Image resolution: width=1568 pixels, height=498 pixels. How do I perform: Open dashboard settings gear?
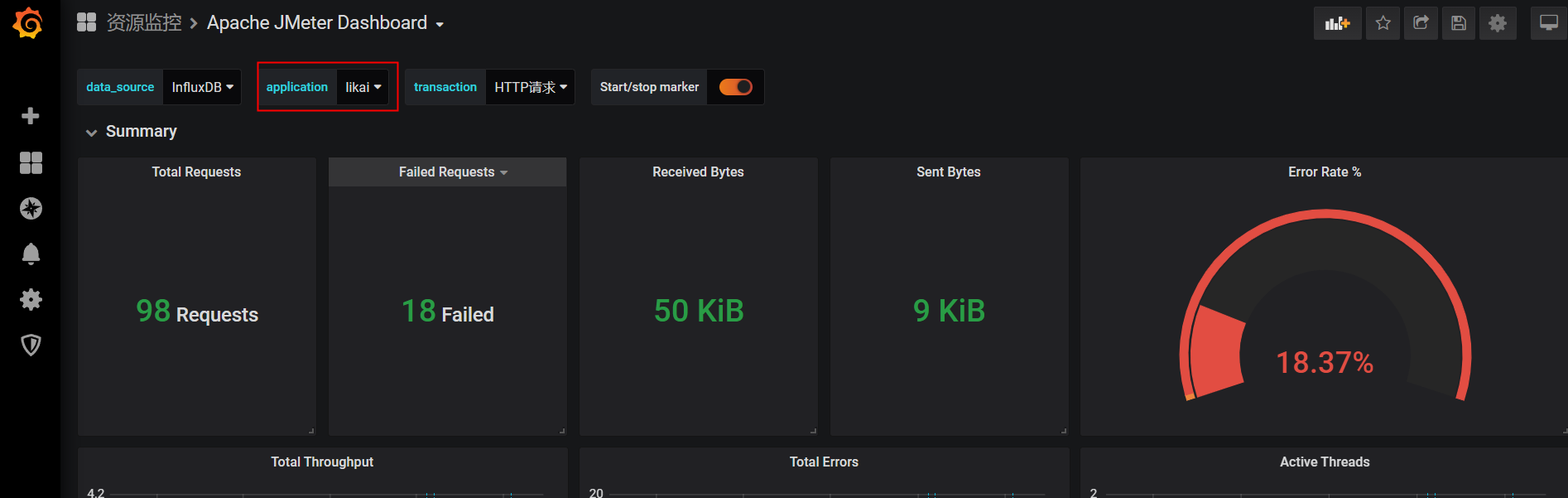(x=1497, y=23)
